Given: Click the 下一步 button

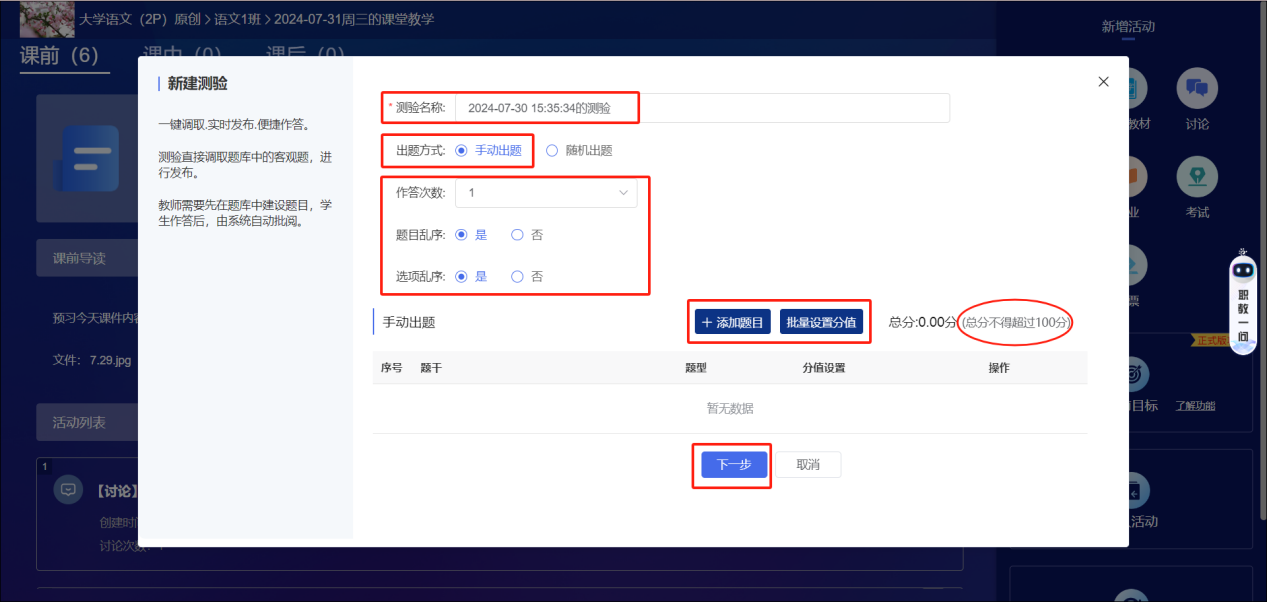Looking at the screenshot, I should pyautogui.click(x=733, y=465).
